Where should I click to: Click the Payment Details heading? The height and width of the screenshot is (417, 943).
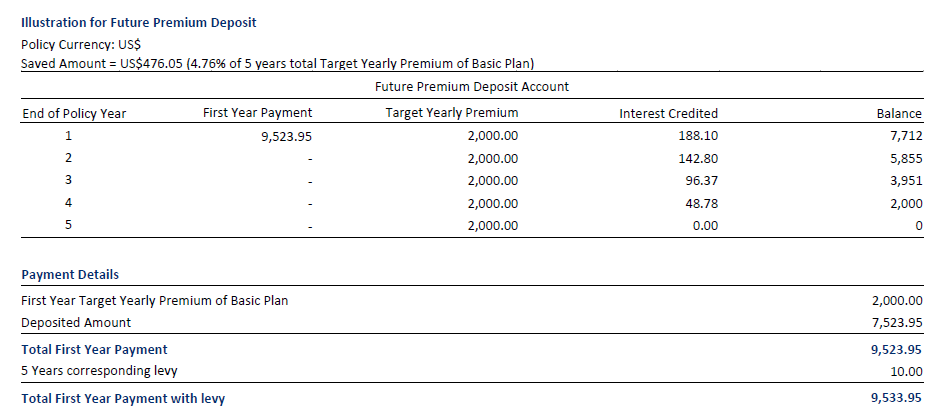(x=70, y=274)
